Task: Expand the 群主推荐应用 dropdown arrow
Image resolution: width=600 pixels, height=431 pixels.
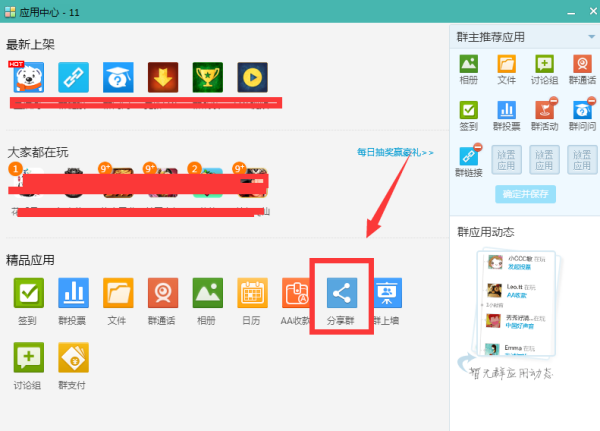Action: point(591,37)
